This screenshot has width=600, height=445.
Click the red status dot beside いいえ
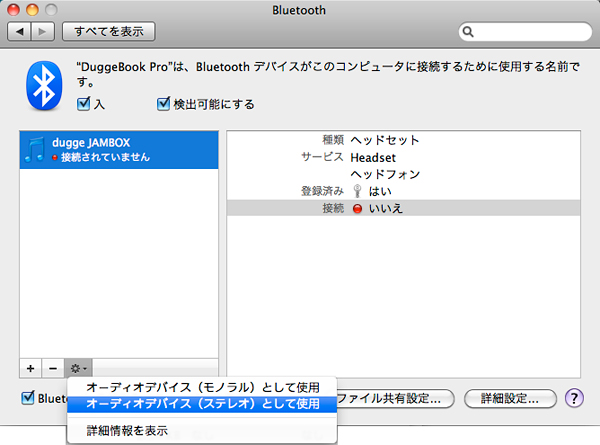click(x=357, y=209)
